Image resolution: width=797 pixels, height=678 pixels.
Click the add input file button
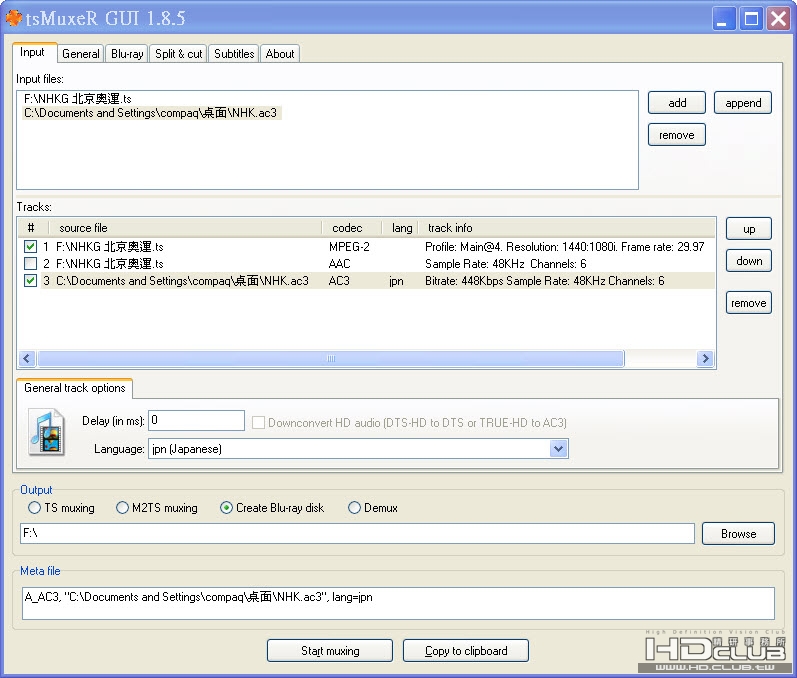677,103
